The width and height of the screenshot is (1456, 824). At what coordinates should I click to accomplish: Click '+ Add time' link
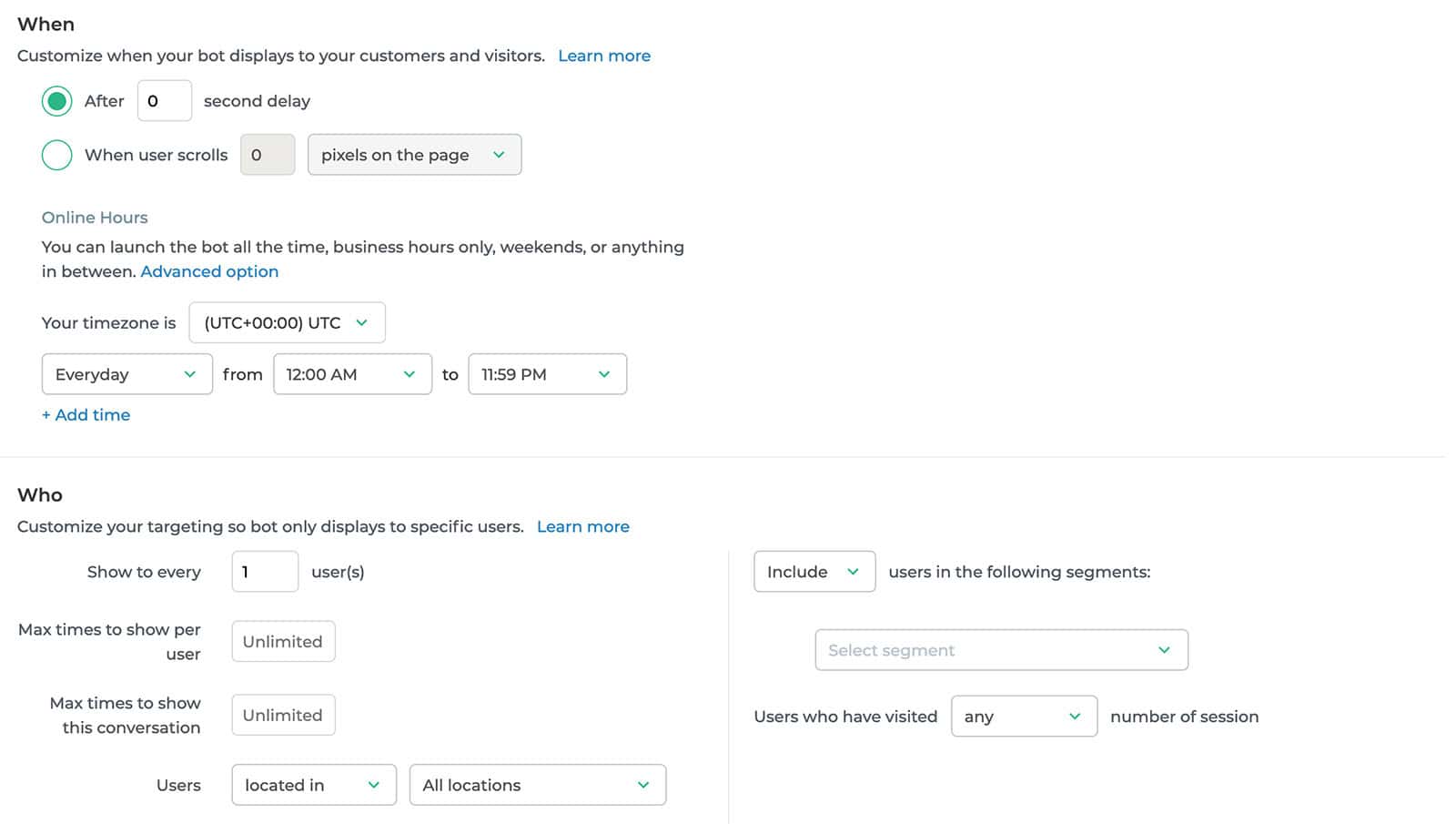point(86,415)
